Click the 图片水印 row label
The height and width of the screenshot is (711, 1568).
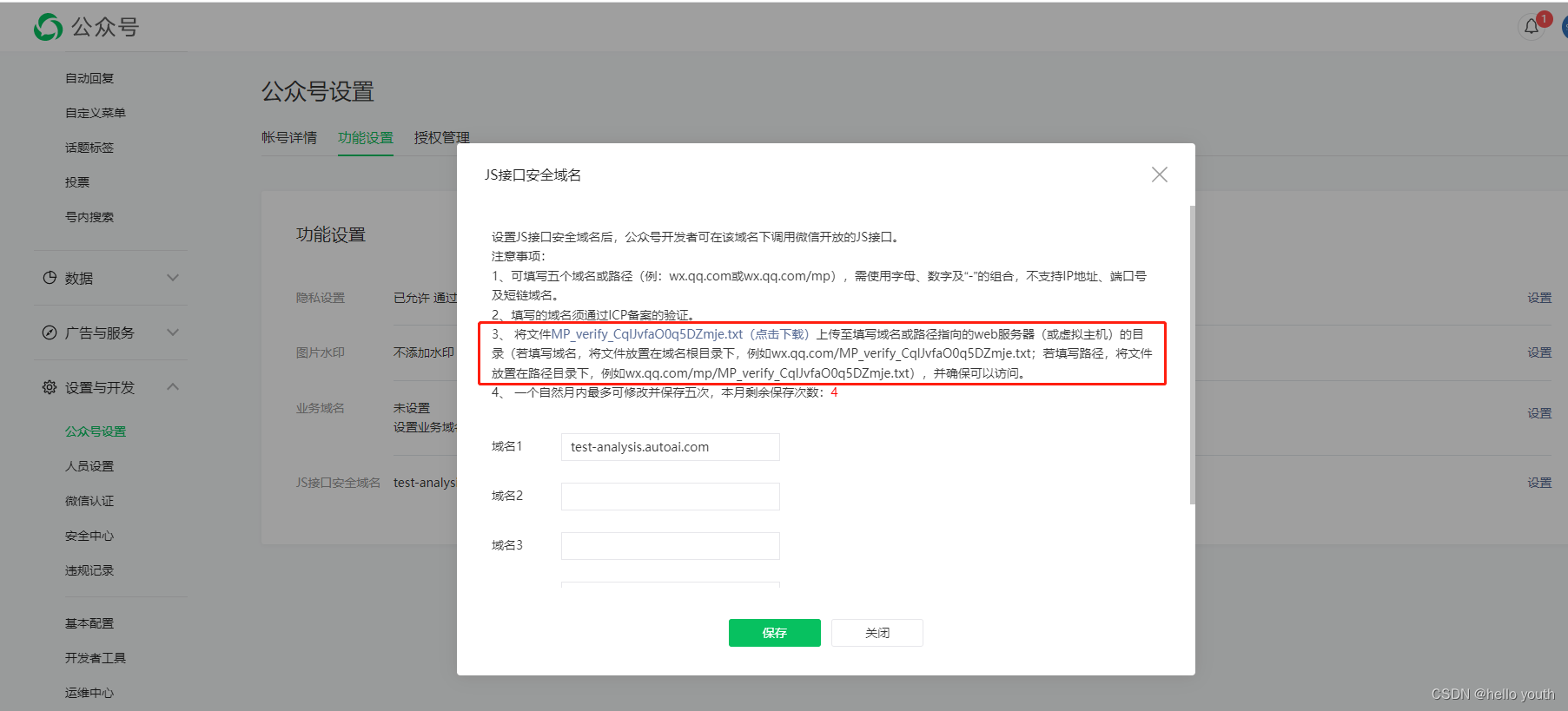click(321, 352)
